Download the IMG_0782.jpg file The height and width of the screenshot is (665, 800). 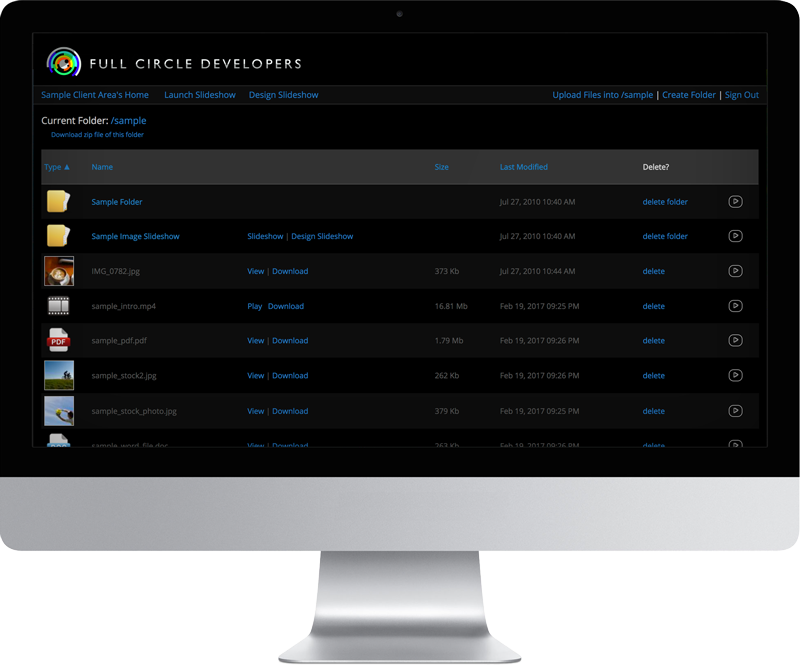[x=290, y=271]
